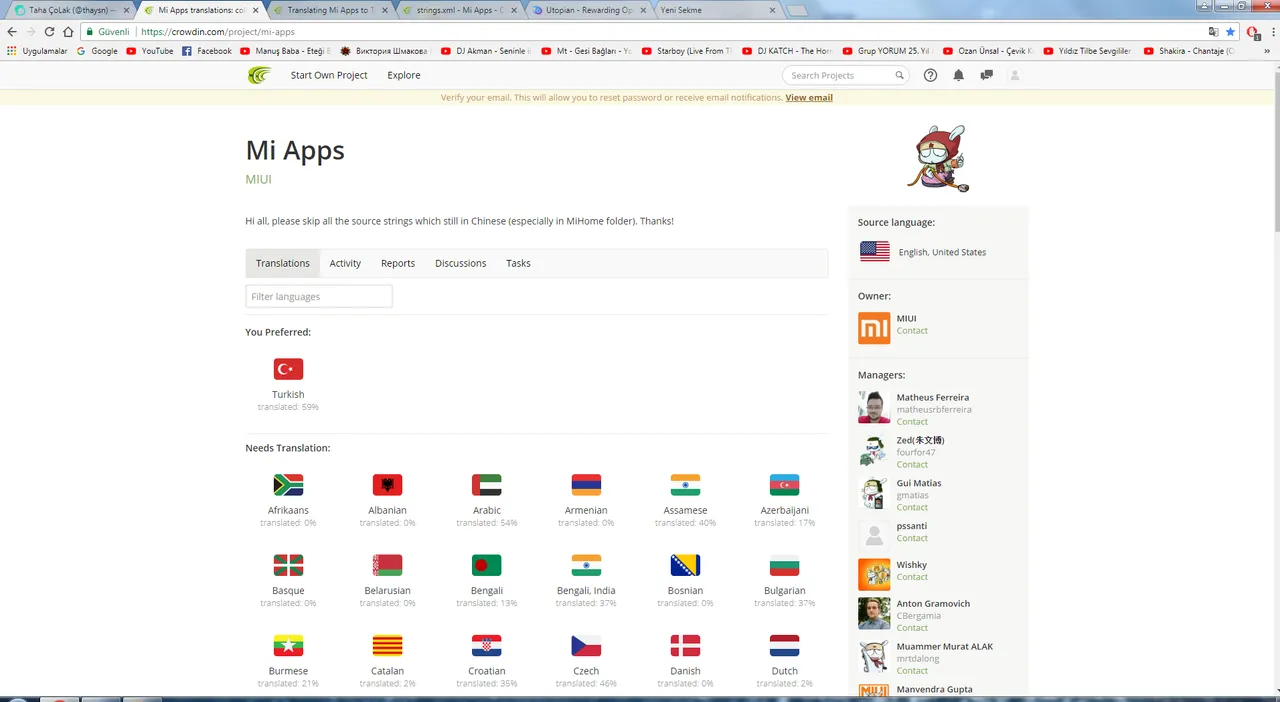Select the Burmese flag icon
This screenshot has height=702, width=1280.
(x=288, y=646)
